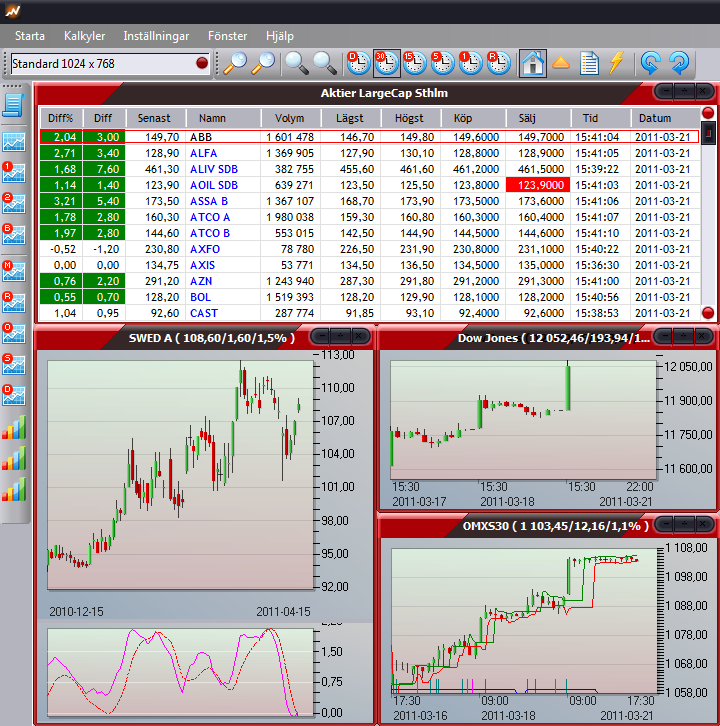
Task: Open the AXIS stock link
Action: click(202, 265)
